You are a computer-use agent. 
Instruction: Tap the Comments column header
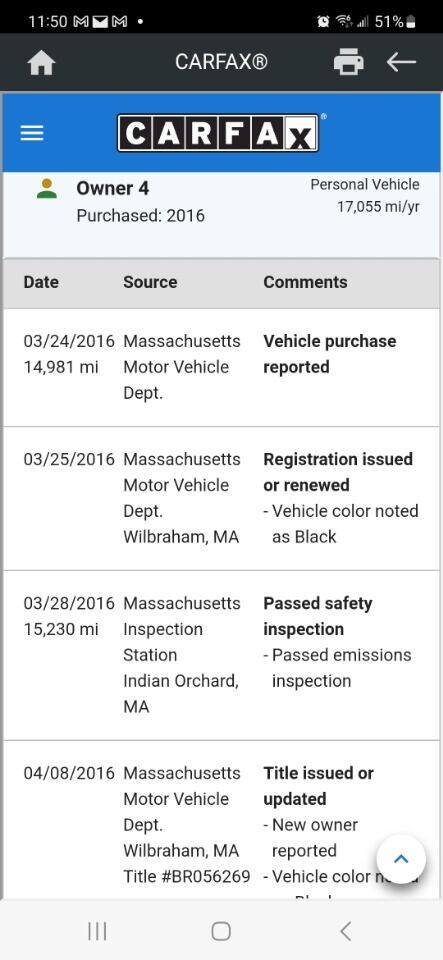point(305,282)
